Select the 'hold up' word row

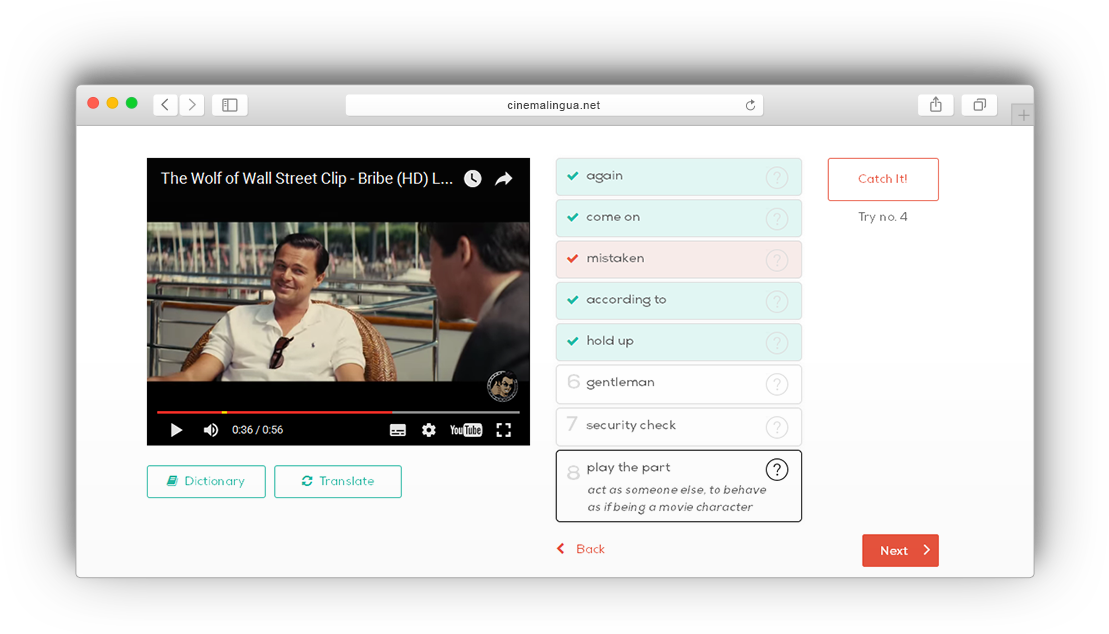click(x=679, y=342)
